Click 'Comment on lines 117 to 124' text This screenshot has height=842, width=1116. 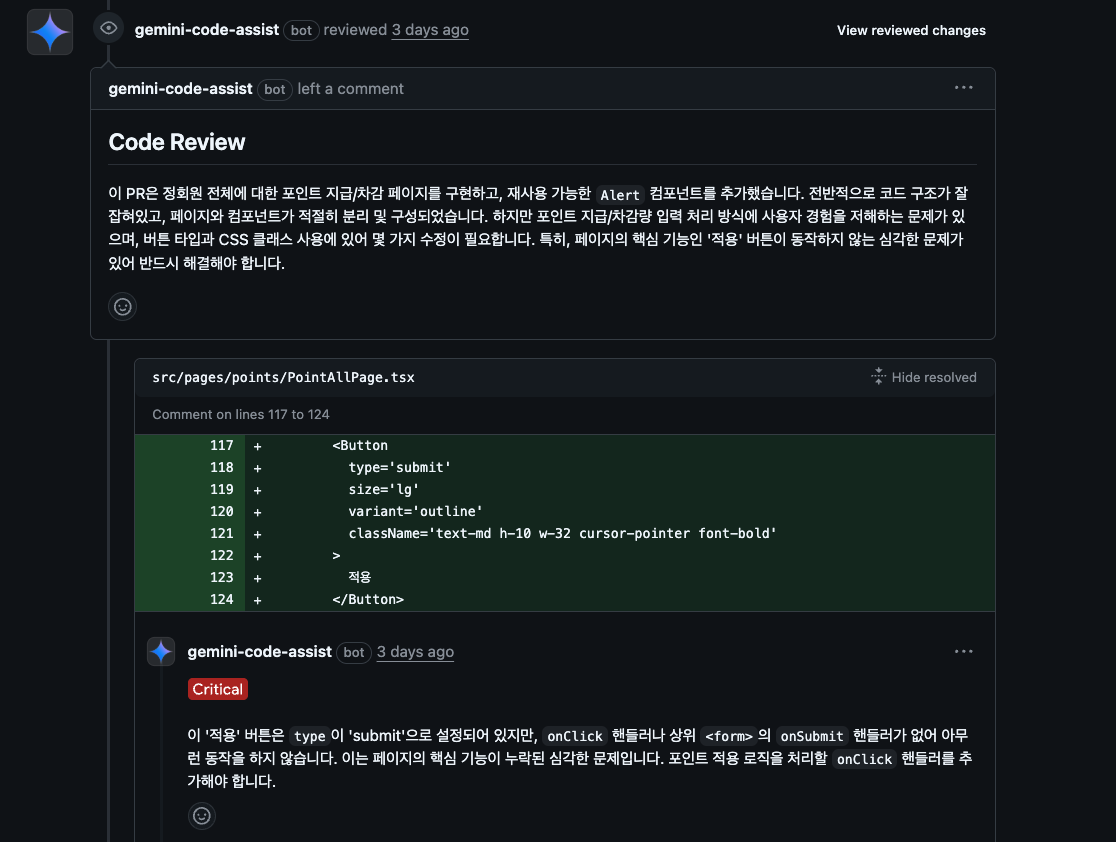241,414
